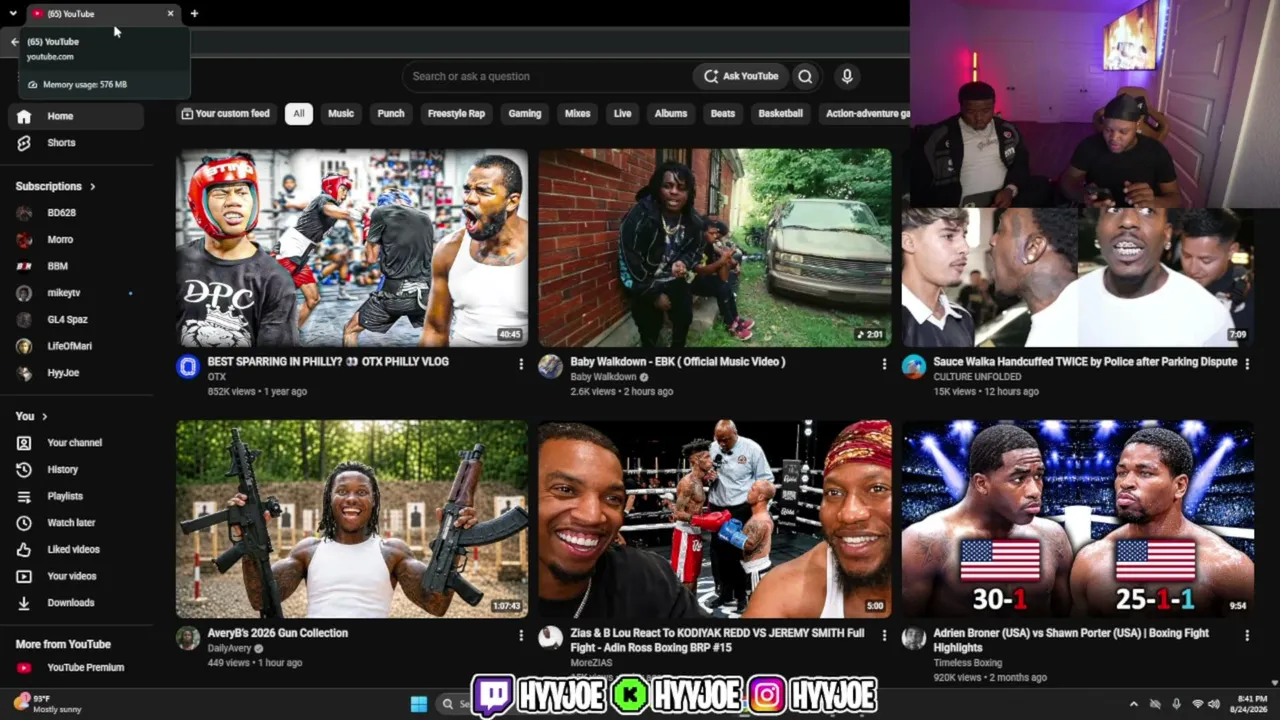Open a new browser tab
The width and height of the screenshot is (1280, 720).
click(x=194, y=13)
